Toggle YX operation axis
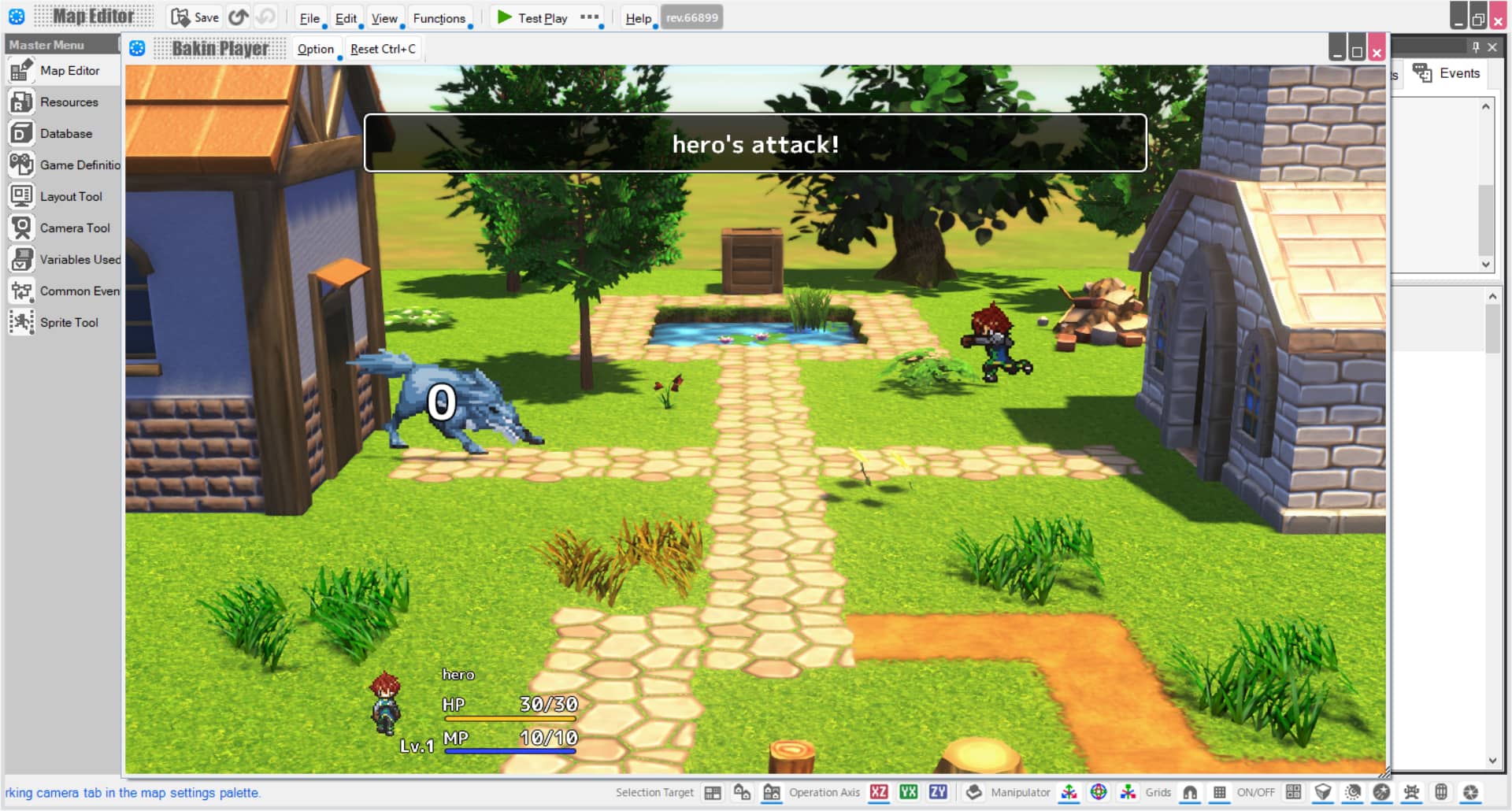Viewport: 1512px width, 811px height. pyautogui.click(x=909, y=792)
